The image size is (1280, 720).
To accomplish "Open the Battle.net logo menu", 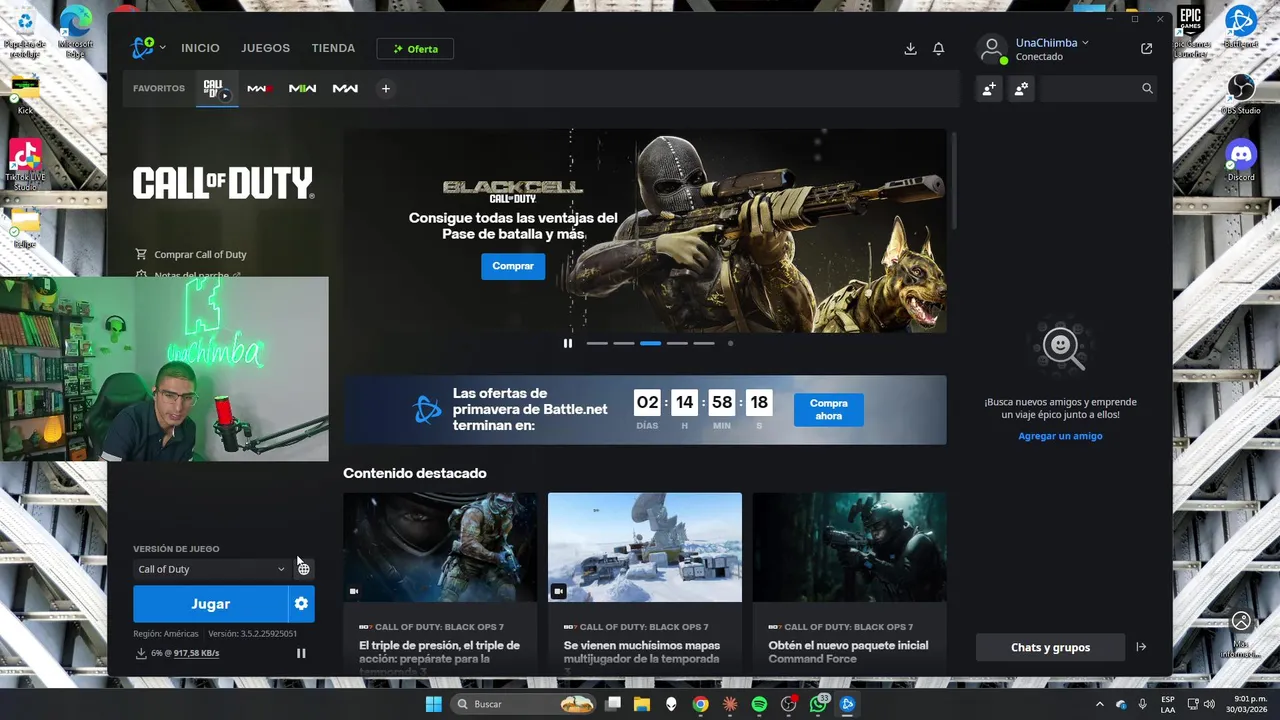I will (x=143, y=48).
